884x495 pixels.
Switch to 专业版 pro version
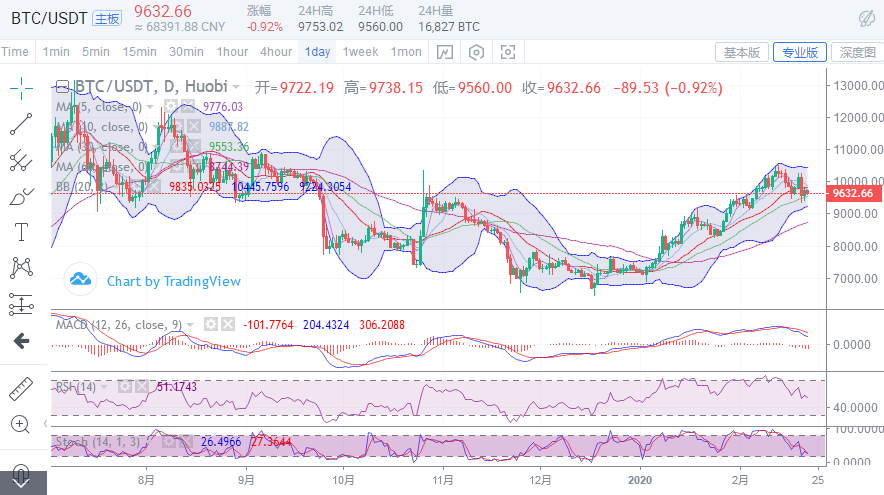(799, 52)
